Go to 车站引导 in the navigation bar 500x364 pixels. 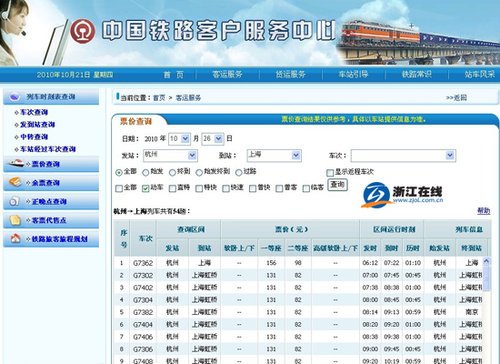click(x=353, y=74)
